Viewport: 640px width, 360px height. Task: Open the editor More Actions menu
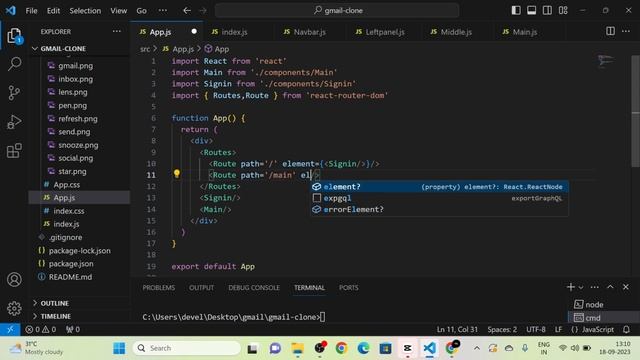click(x=626, y=31)
